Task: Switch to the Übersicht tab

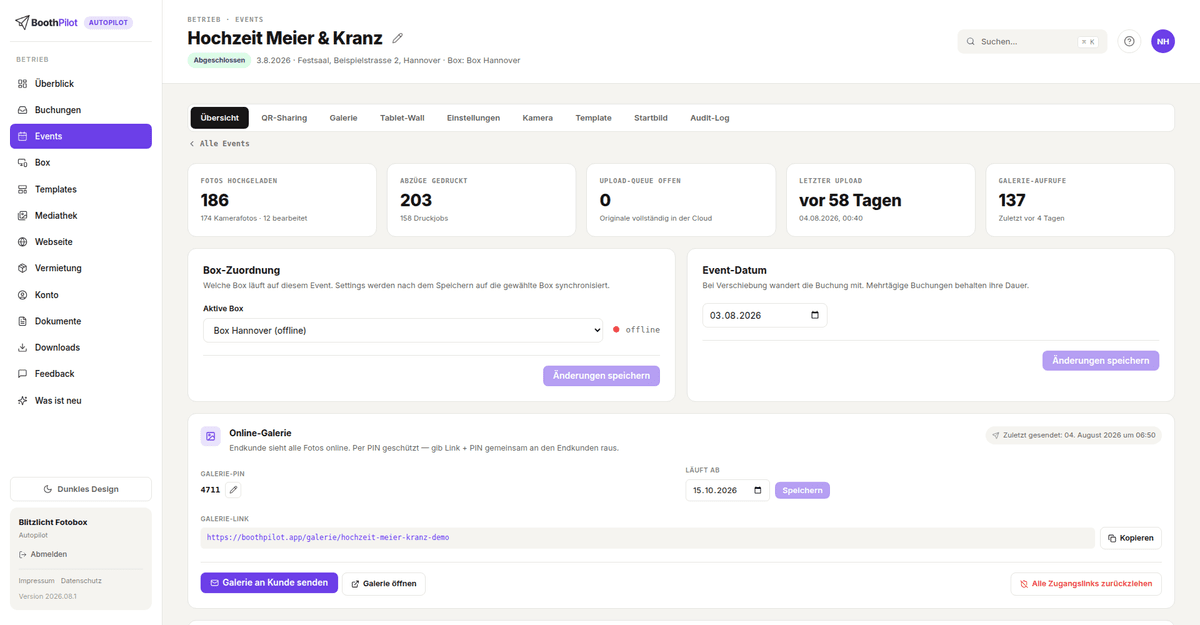Action: [x=220, y=118]
